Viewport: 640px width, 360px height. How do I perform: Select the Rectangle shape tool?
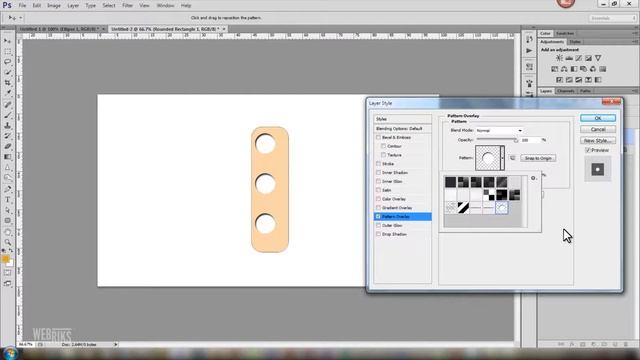pyautogui.click(x=7, y=221)
